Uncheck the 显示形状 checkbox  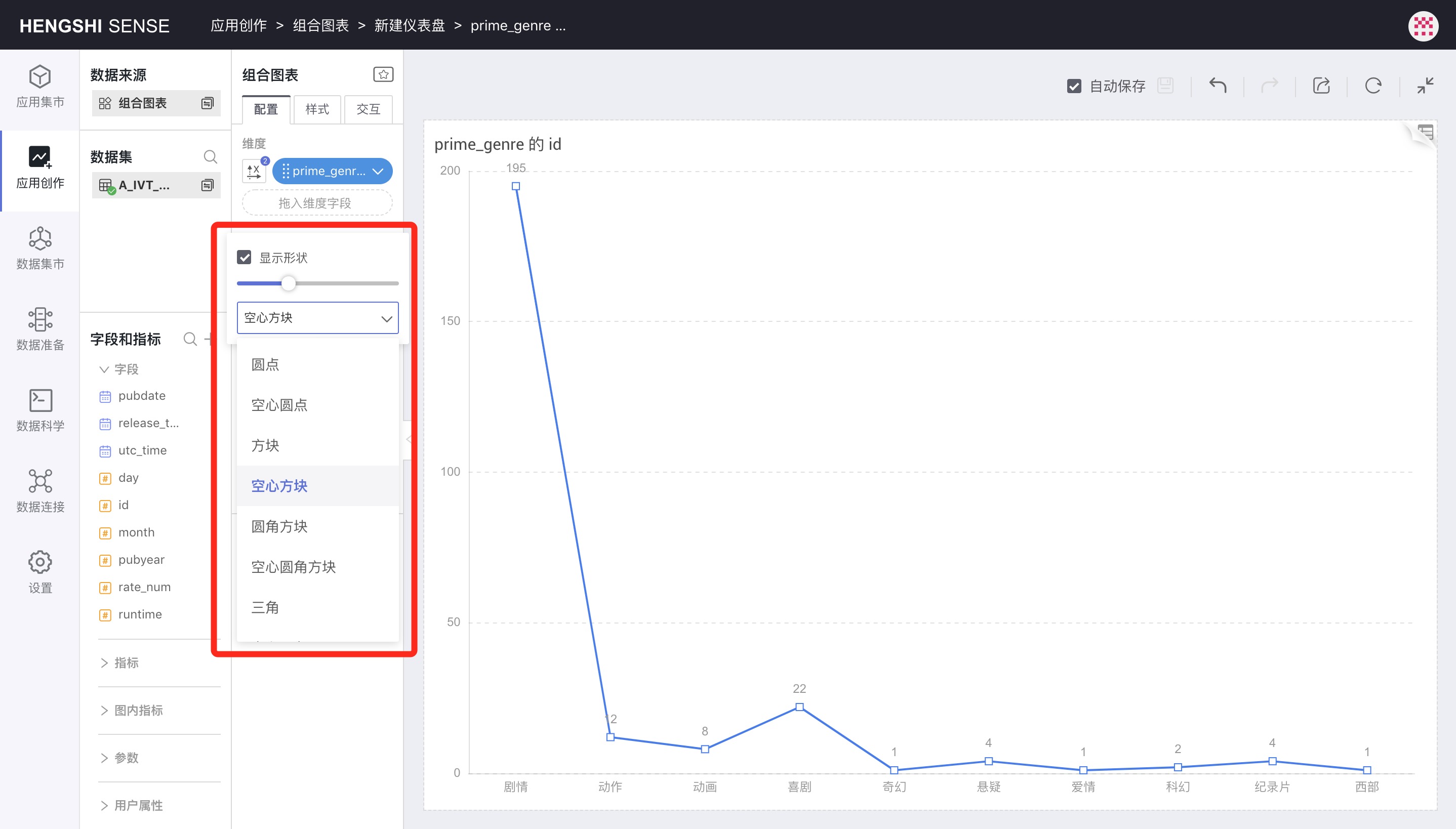(x=245, y=257)
